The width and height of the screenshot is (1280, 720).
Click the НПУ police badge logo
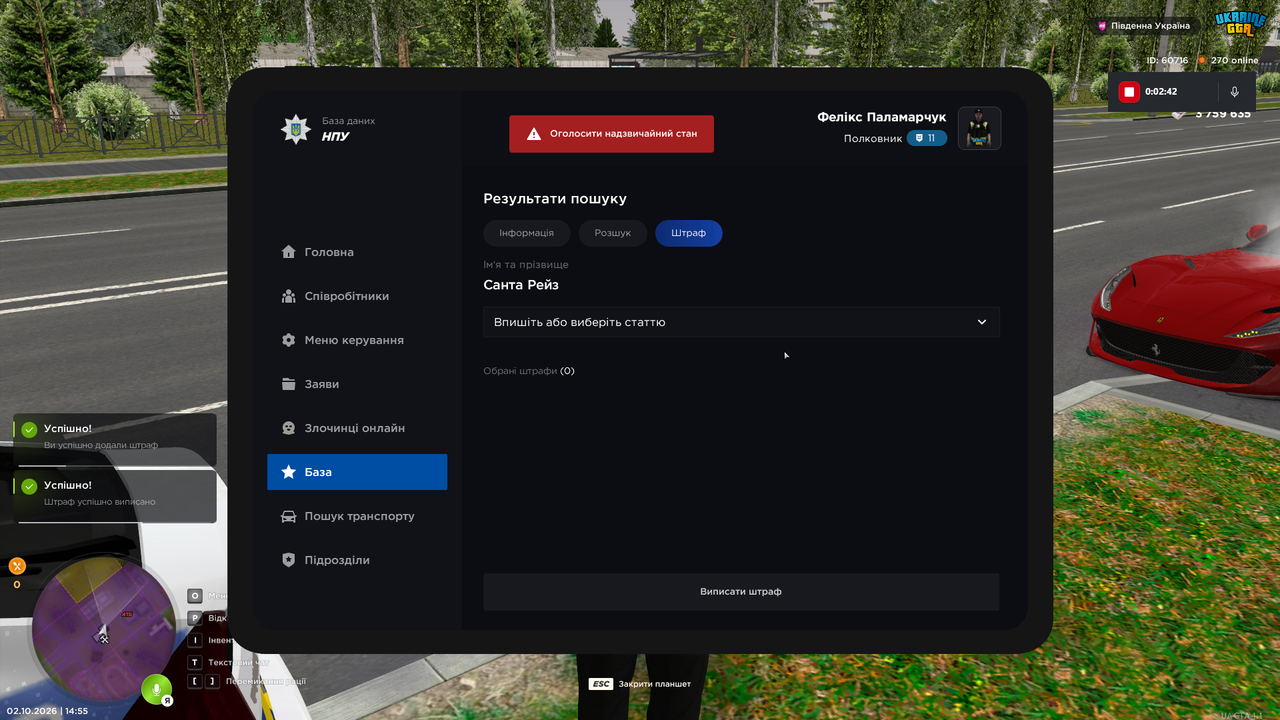(x=296, y=129)
